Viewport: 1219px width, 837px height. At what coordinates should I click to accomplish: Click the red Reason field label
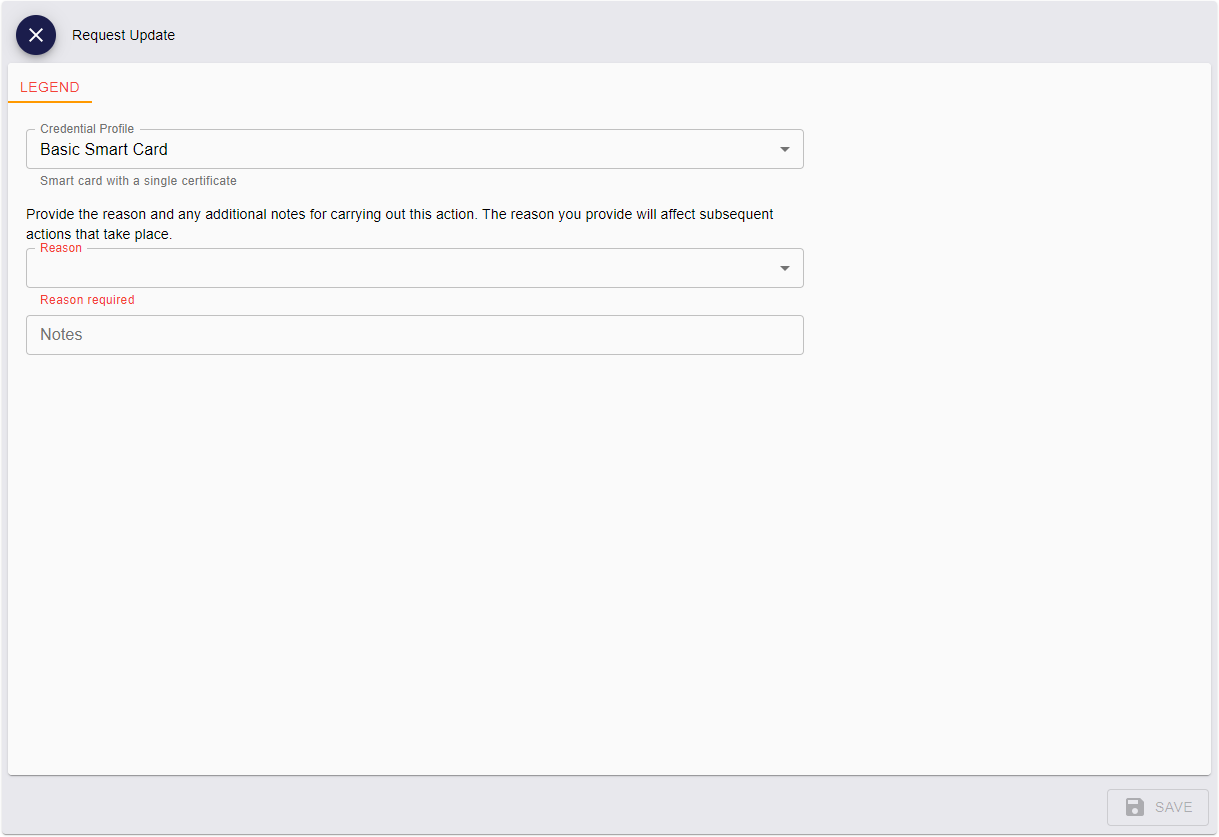pyautogui.click(x=61, y=248)
